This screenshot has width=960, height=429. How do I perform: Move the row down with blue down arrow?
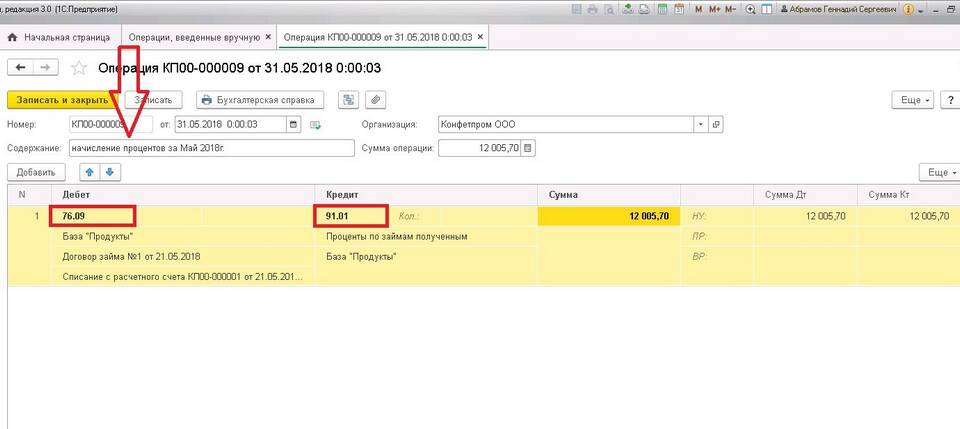(x=110, y=172)
